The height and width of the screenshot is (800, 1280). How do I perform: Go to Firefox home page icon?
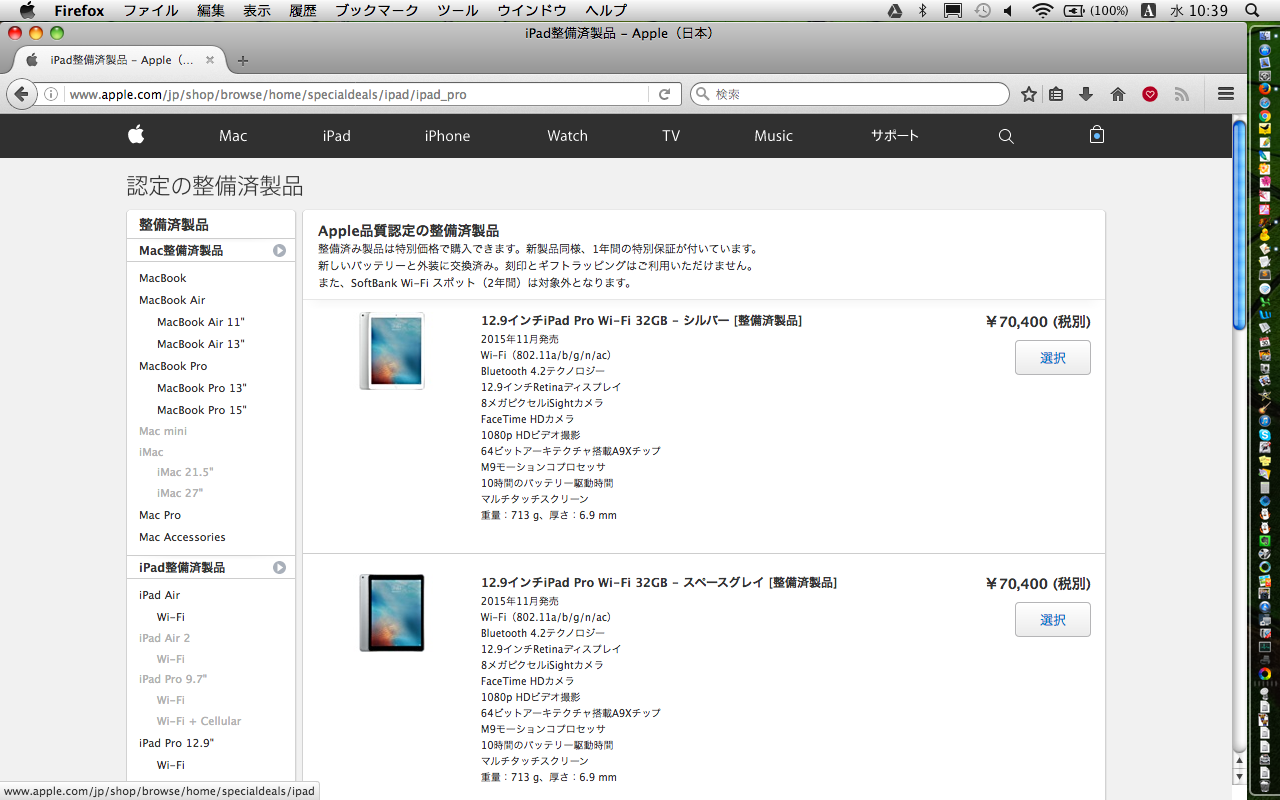click(1118, 94)
